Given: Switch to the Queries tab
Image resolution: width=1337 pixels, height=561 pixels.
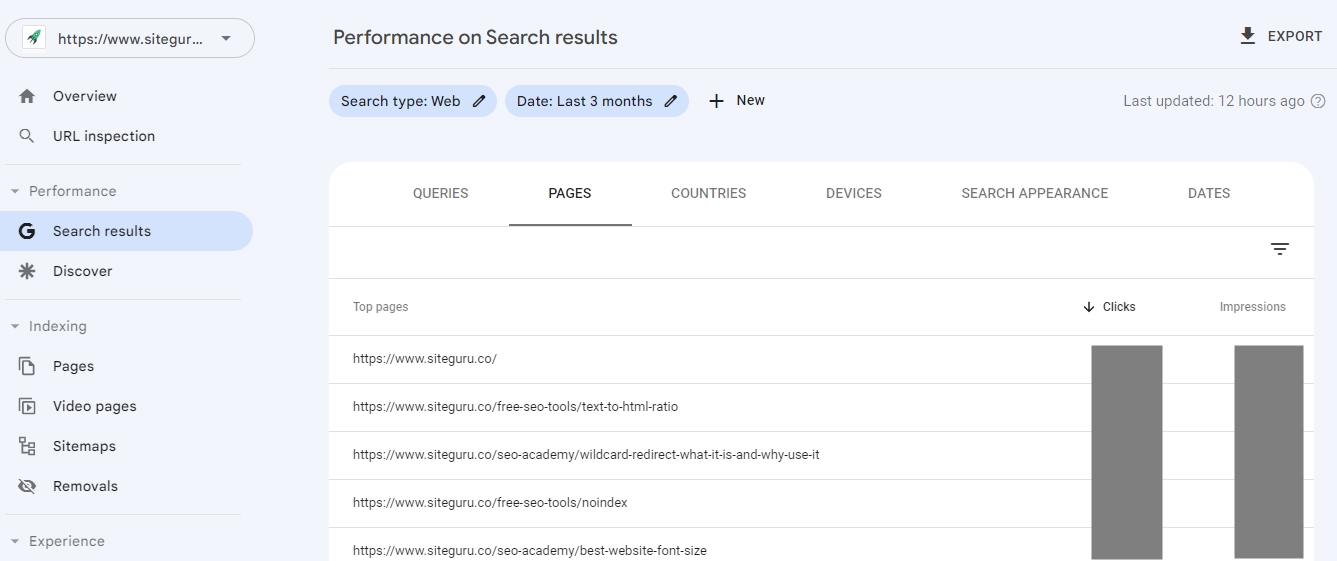Looking at the screenshot, I should 440,193.
